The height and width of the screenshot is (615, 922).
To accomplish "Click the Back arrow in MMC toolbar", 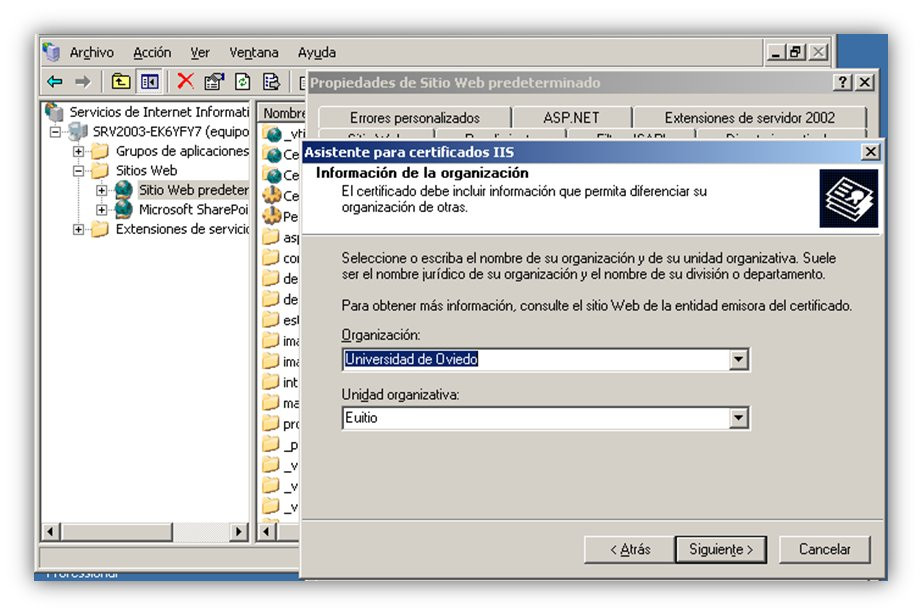I will [55, 81].
